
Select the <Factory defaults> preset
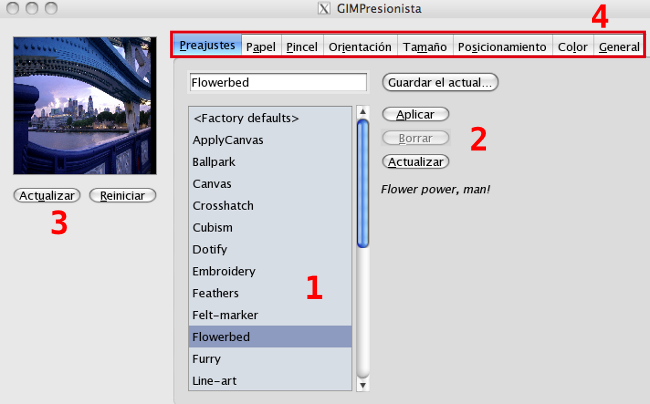click(270, 118)
